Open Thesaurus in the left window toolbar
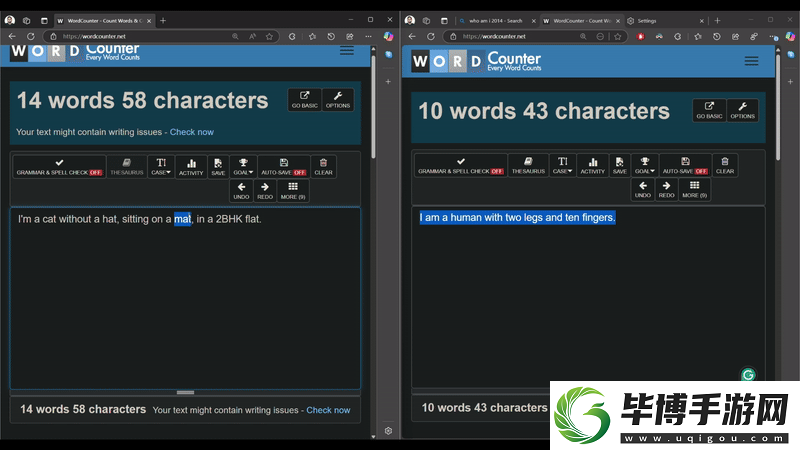The image size is (800, 450). pos(127,167)
